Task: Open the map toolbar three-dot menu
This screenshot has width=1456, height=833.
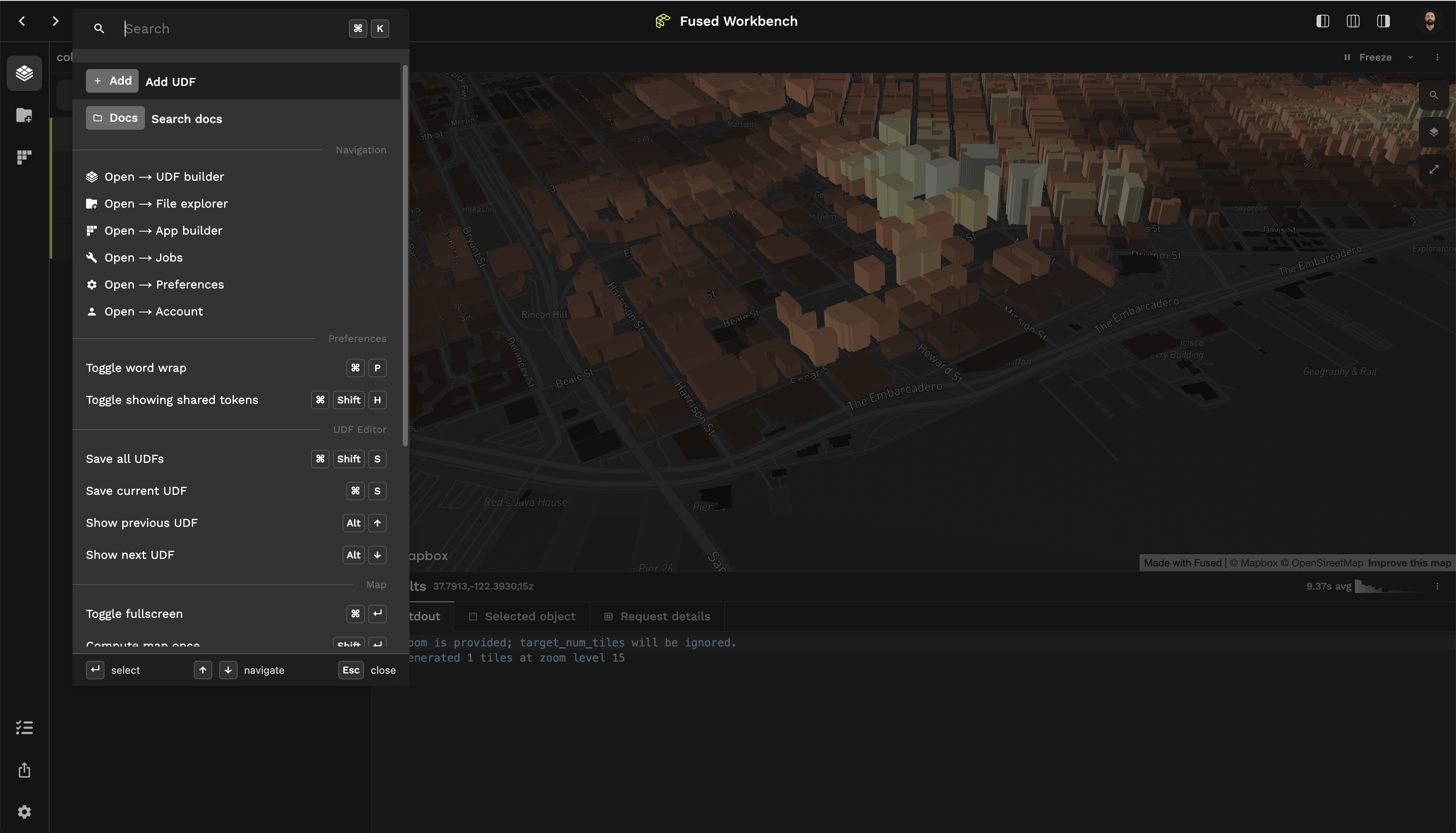Action: (1437, 57)
